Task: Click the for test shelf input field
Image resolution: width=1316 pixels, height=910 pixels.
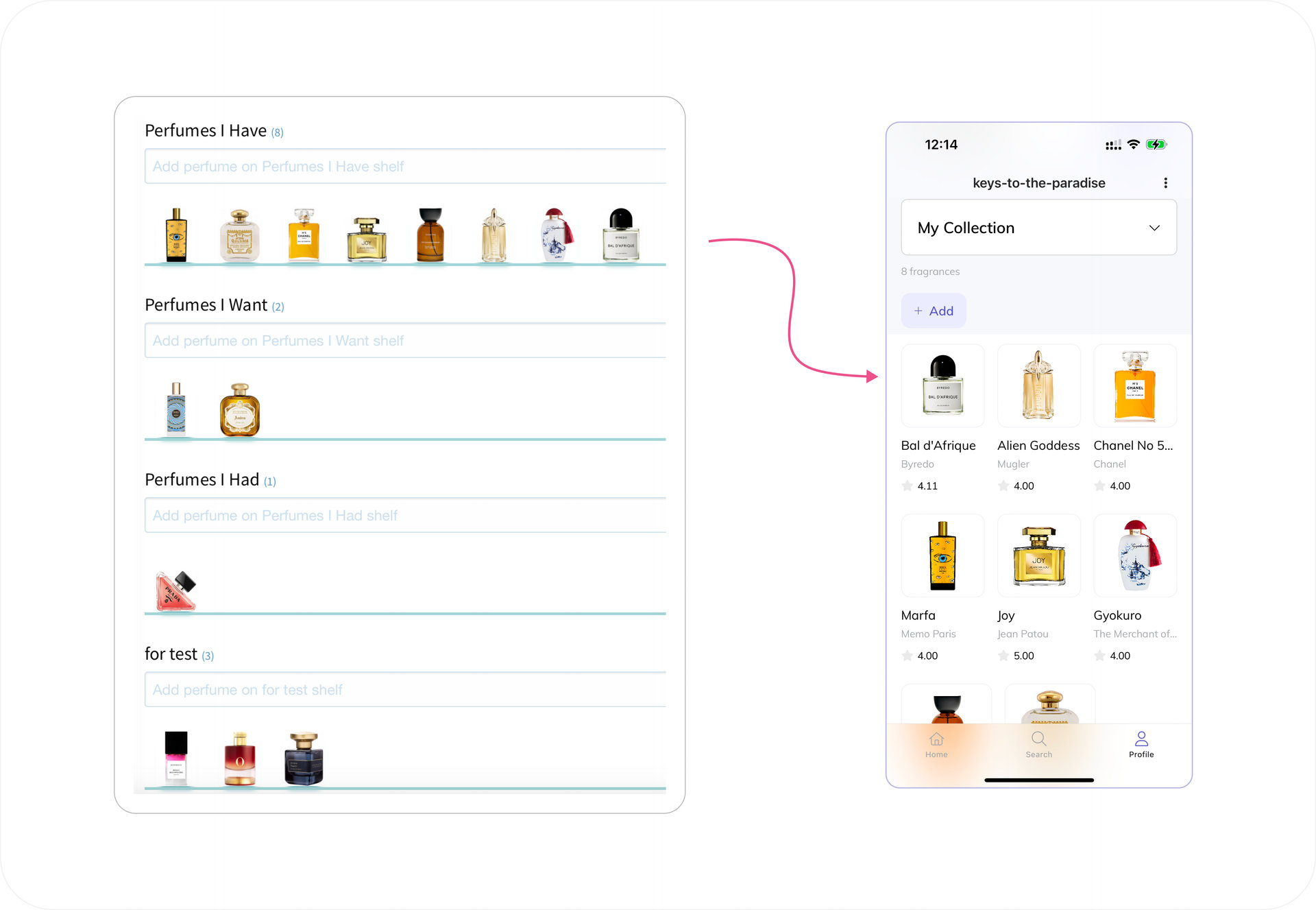Action: [x=404, y=690]
